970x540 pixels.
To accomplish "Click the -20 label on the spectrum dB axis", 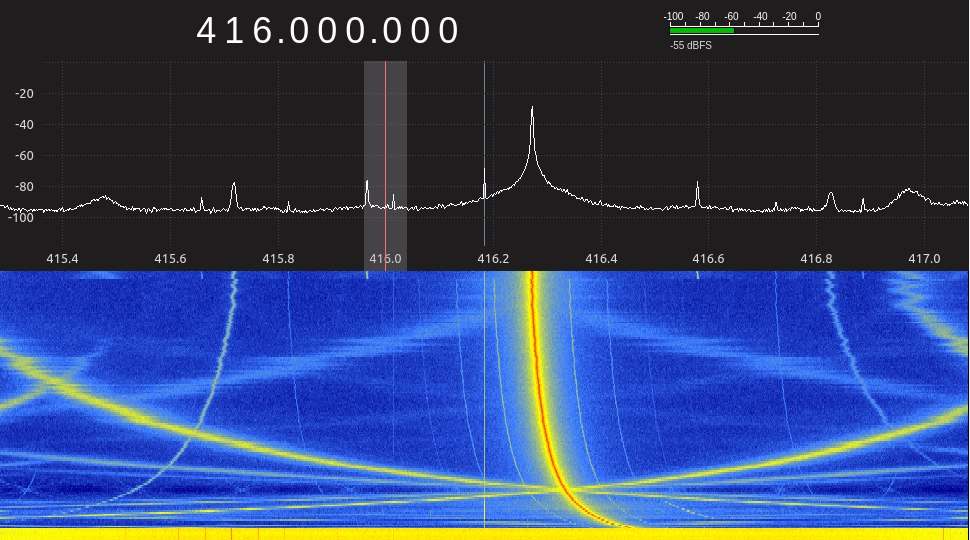I will tap(25, 94).
